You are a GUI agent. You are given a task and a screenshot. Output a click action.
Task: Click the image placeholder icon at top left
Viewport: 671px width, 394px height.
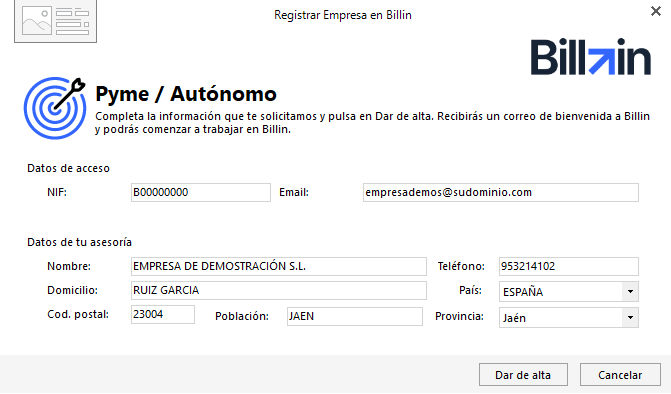click(x=56, y=21)
